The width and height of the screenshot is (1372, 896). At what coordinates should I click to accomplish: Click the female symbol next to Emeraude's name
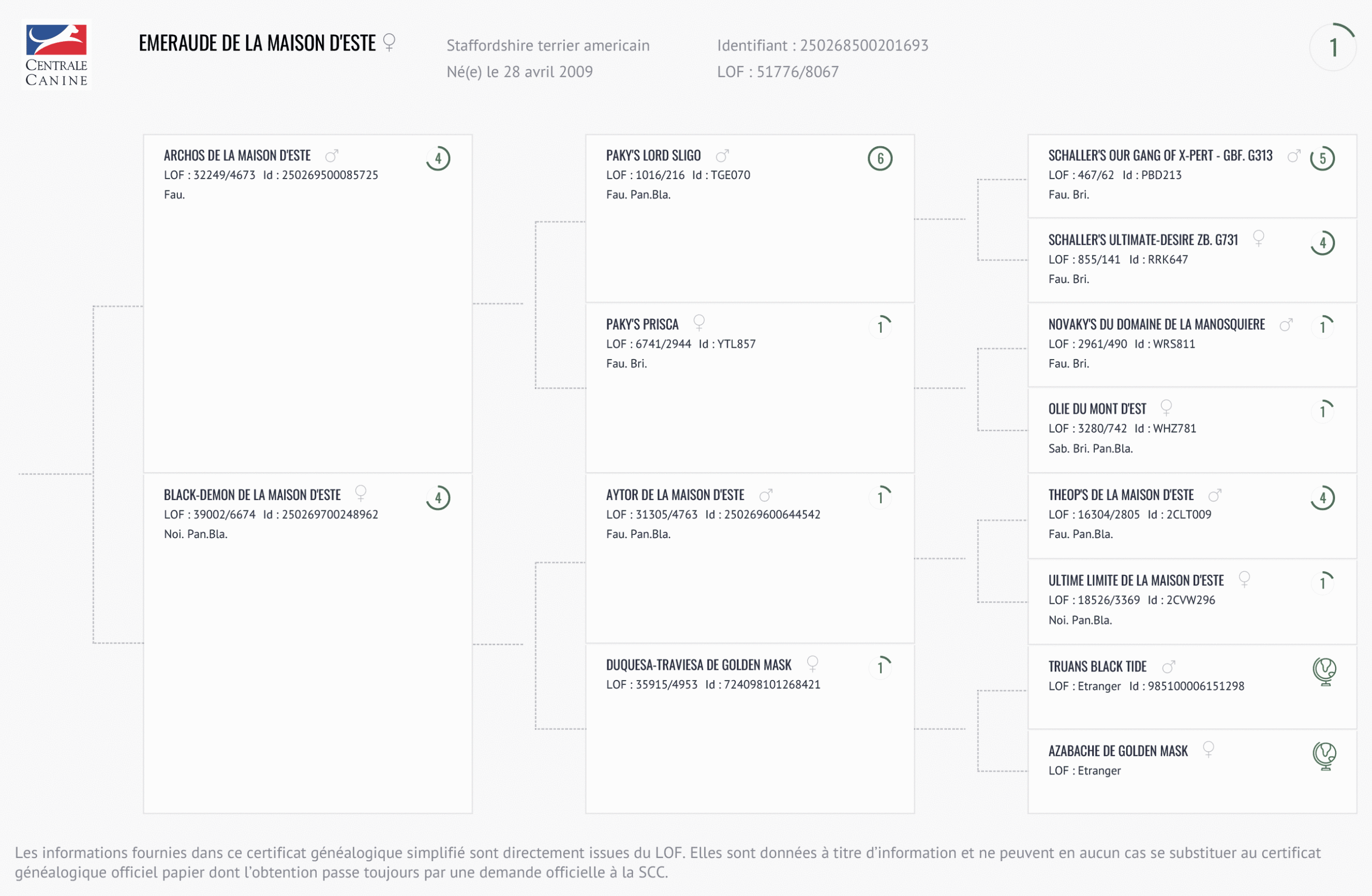[389, 42]
